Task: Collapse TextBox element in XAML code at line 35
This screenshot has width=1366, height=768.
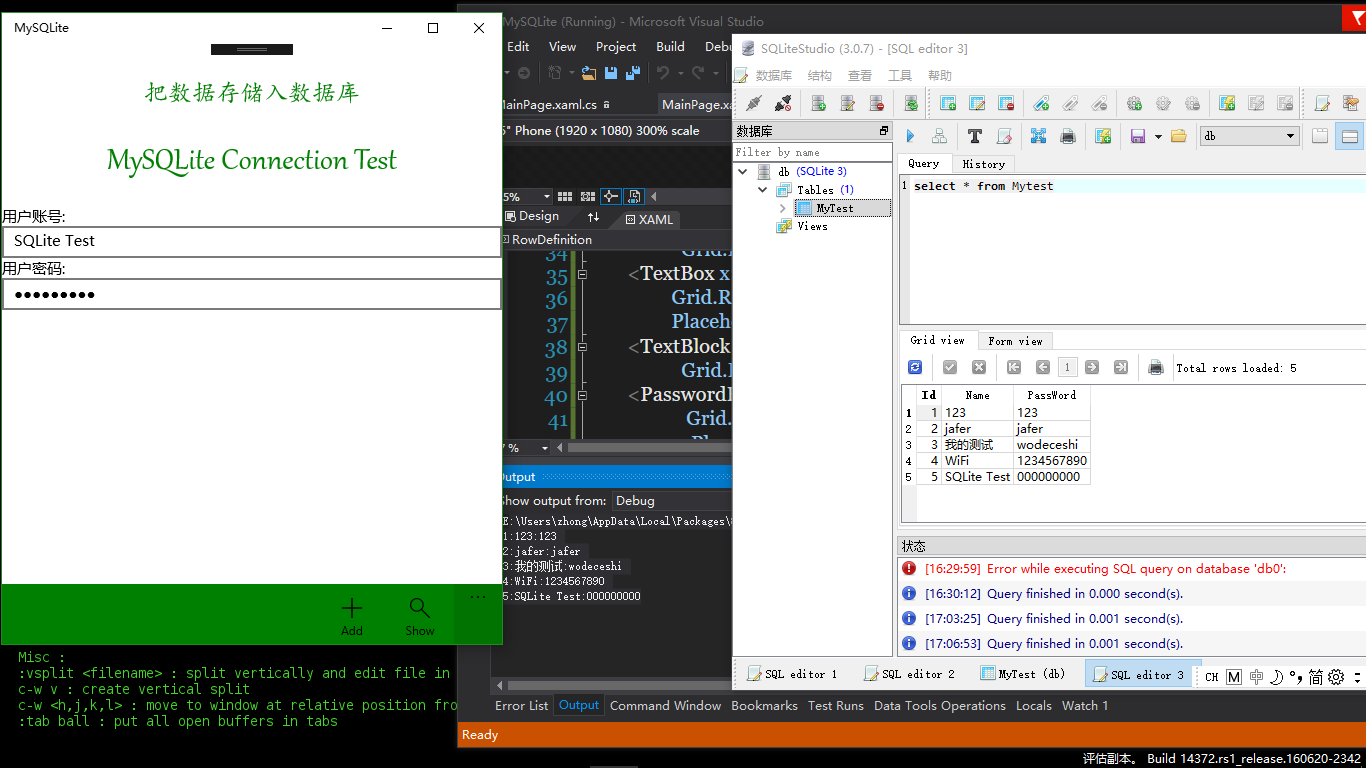Action: click(x=582, y=274)
